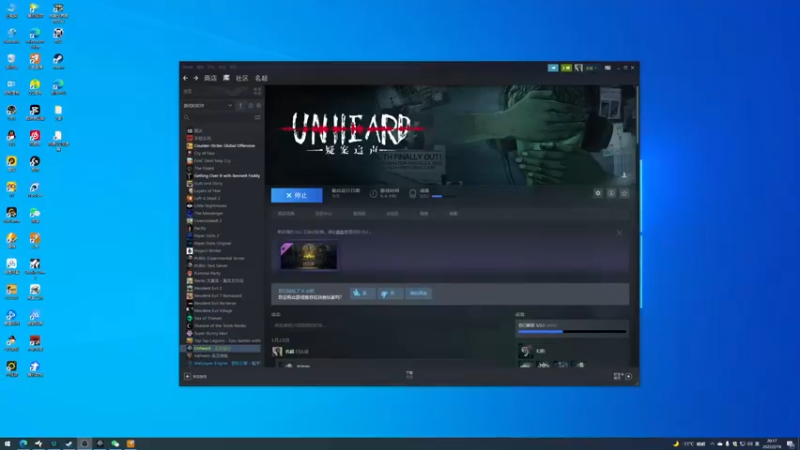Open Windows Start button on taskbar
Viewport: 800px width, 450px height.
pos(7,444)
